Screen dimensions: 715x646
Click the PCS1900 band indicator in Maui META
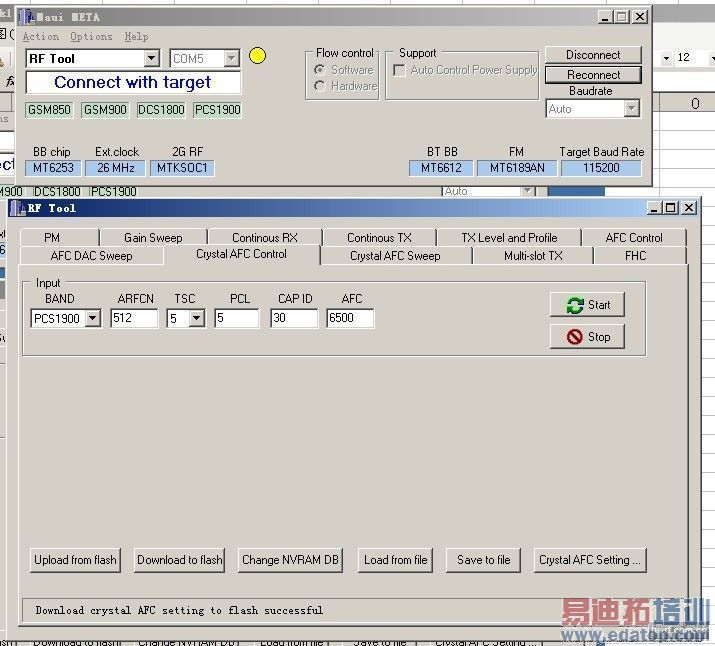(x=218, y=110)
